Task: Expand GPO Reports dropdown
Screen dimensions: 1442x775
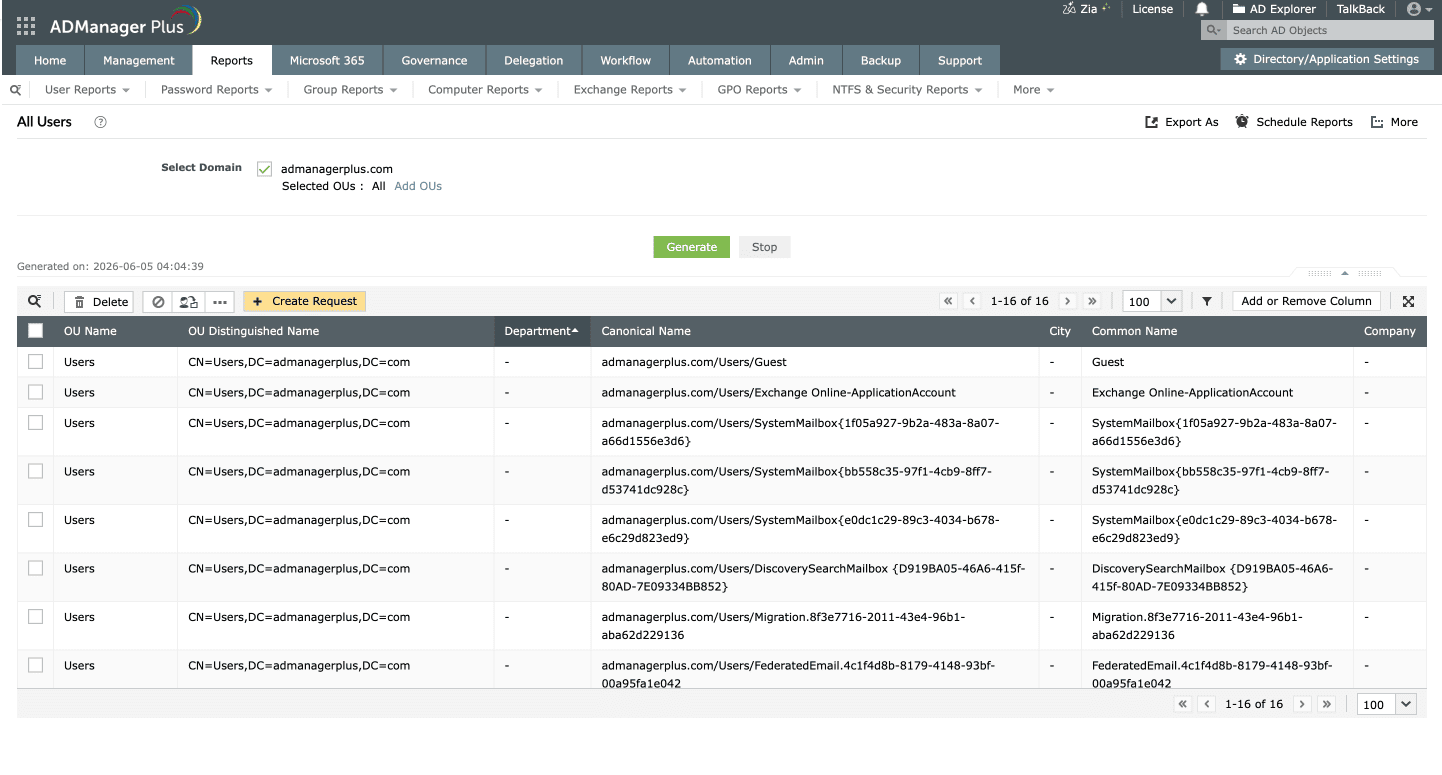Action: [x=759, y=90]
